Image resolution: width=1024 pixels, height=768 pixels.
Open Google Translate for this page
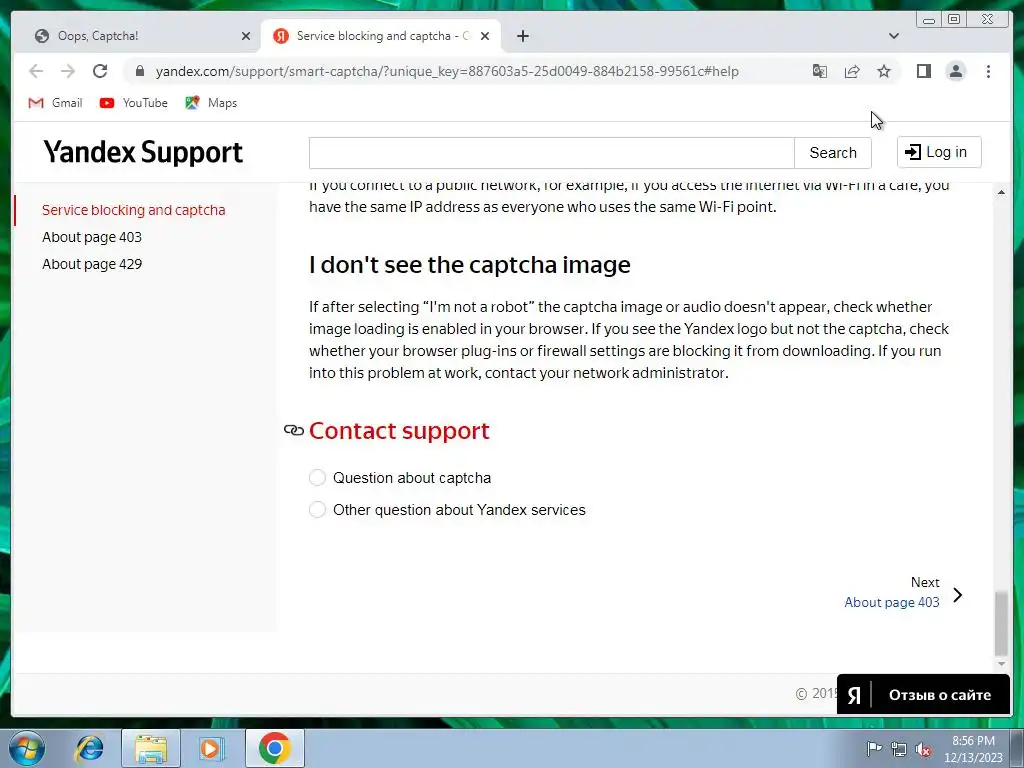tap(820, 71)
